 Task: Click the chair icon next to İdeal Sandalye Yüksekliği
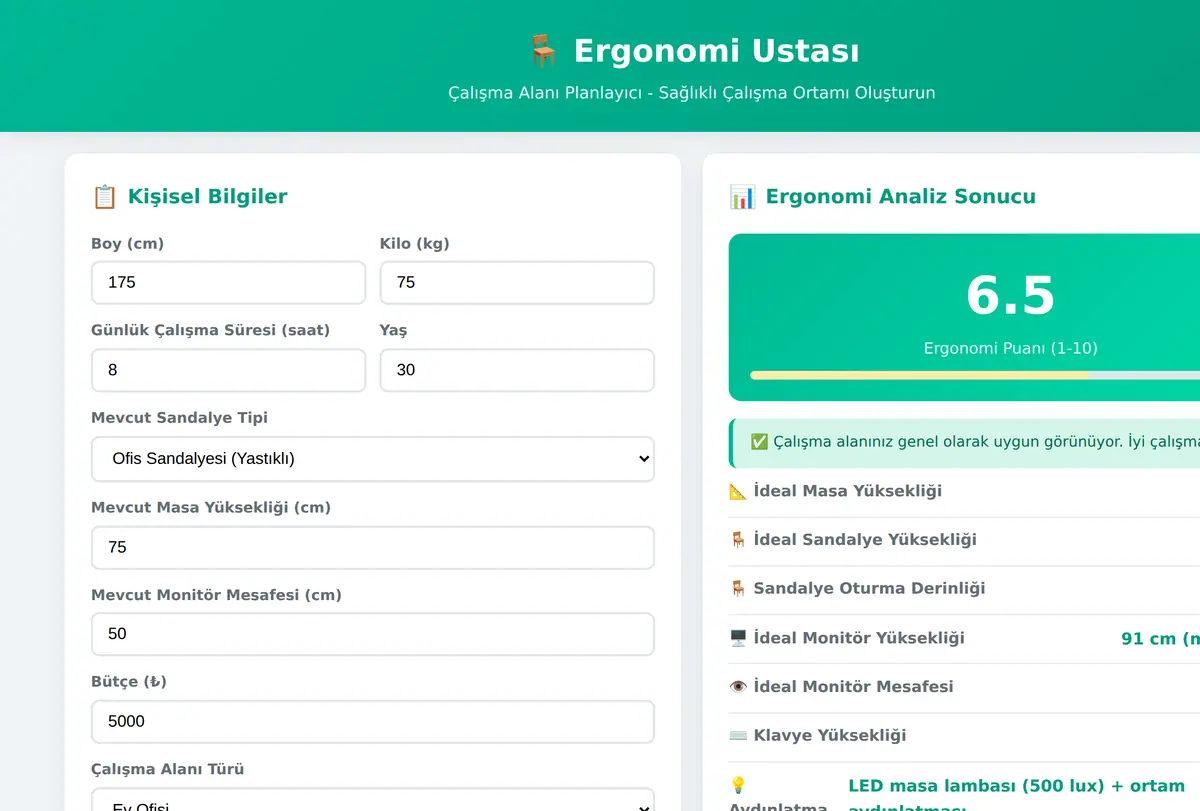click(x=738, y=540)
